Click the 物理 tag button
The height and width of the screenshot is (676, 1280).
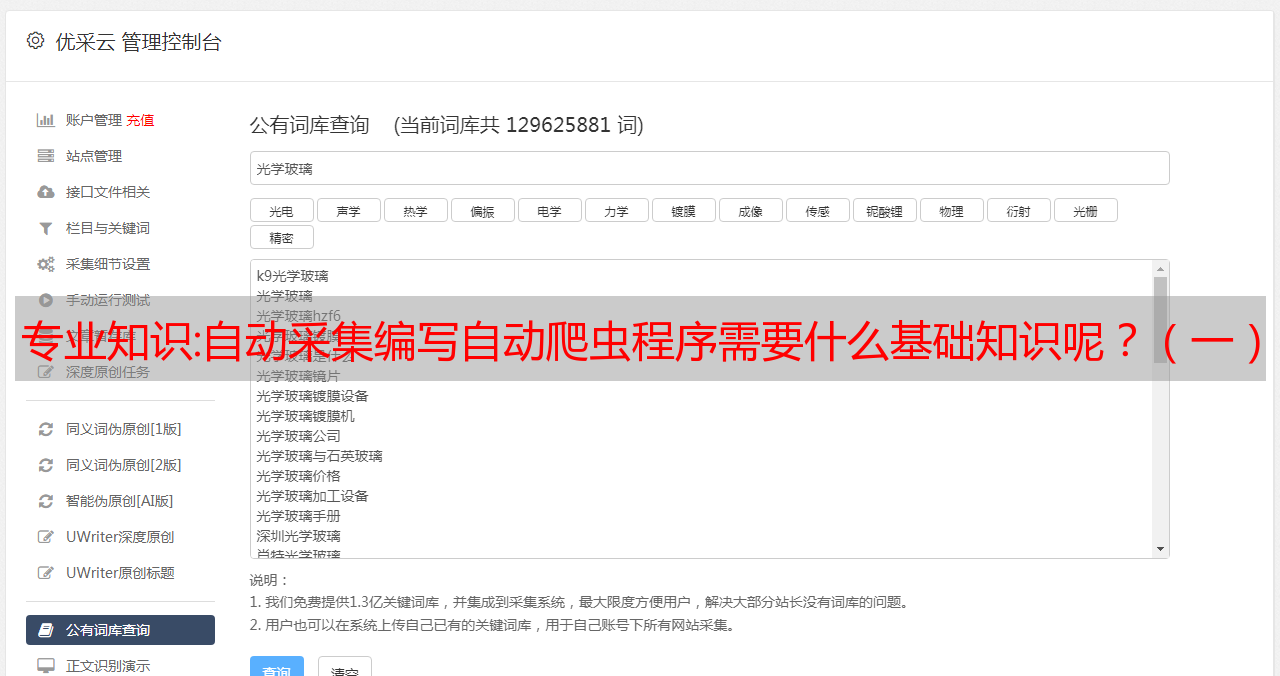click(x=951, y=210)
